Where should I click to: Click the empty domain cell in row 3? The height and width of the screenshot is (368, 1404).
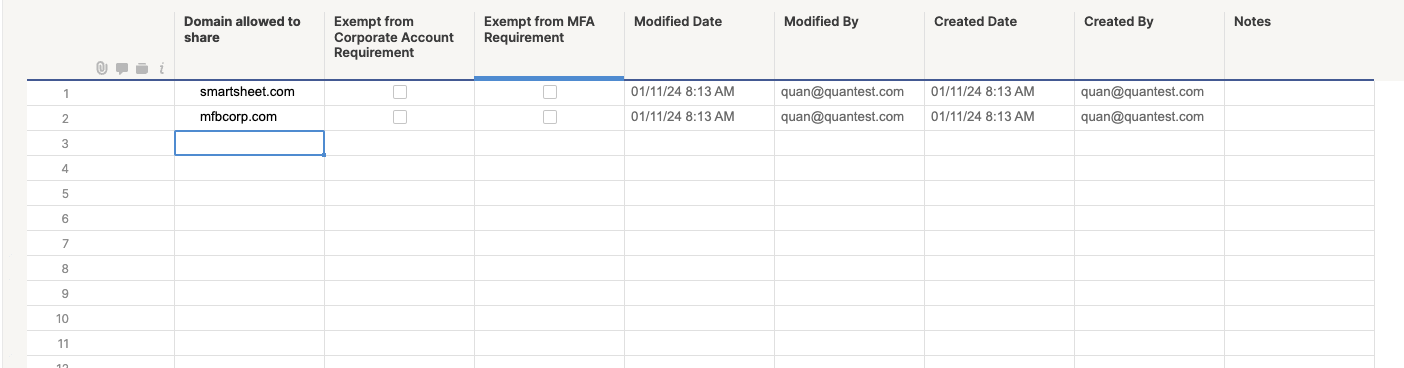pyautogui.click(x=250, y=143)
